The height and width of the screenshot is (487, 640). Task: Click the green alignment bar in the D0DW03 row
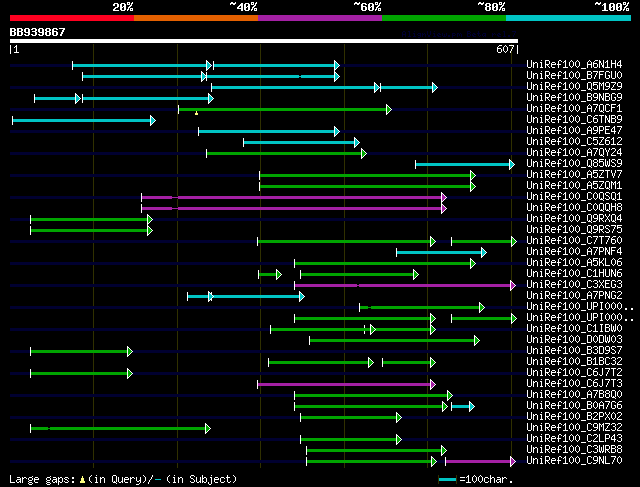pyautogui.click(x=394, y=340)
